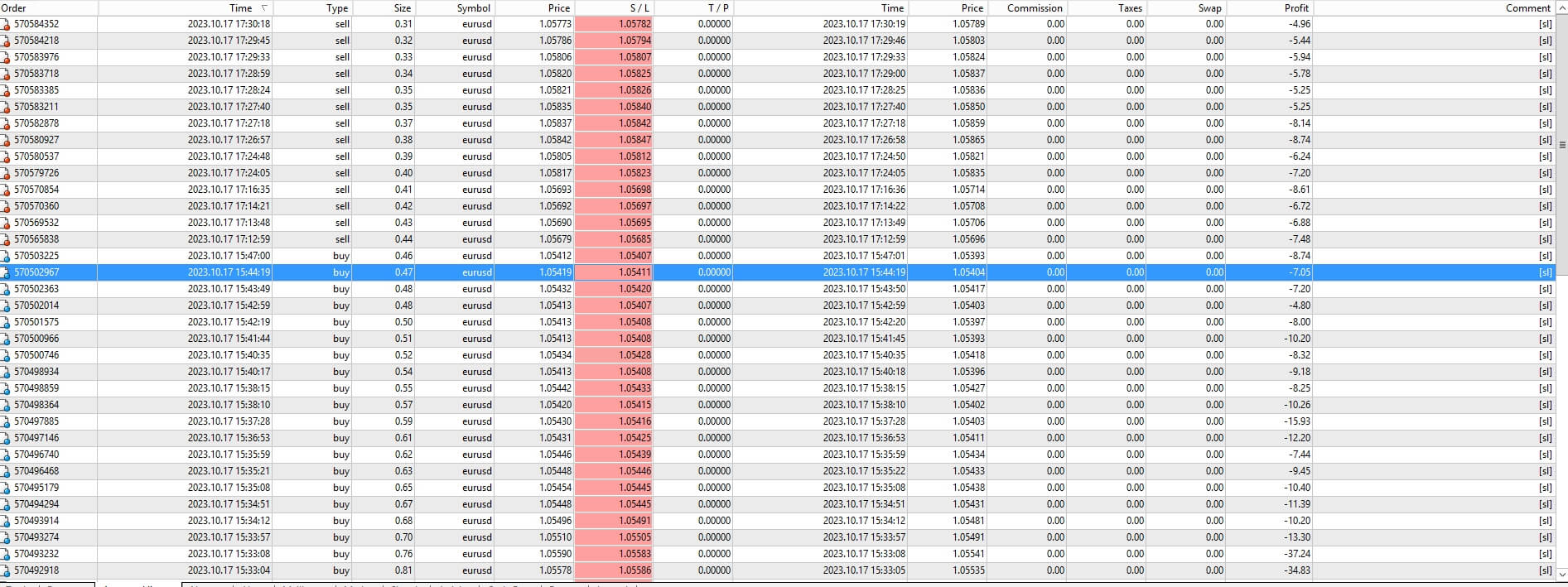Image resolution: width=1568 pixels, height=587 pixels.
Task: Click the profit value -15.93
Action: [x=1297, y=421]
